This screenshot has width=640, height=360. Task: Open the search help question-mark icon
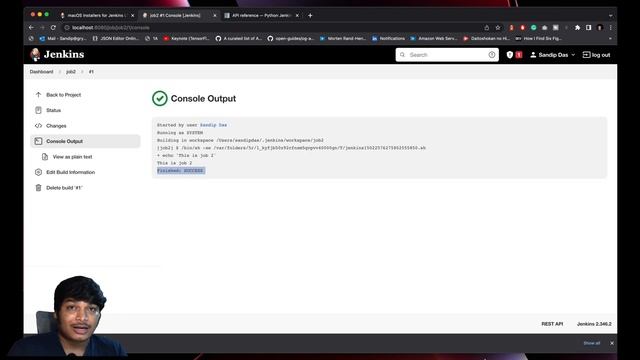[492, 55]
